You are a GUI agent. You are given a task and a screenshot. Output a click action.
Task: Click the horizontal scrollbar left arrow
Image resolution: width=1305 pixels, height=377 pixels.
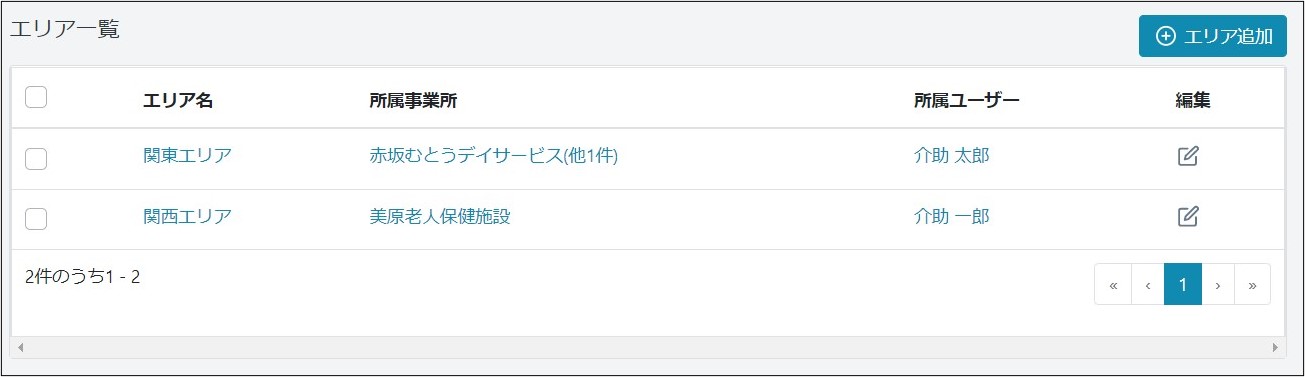tap(20, 347)
